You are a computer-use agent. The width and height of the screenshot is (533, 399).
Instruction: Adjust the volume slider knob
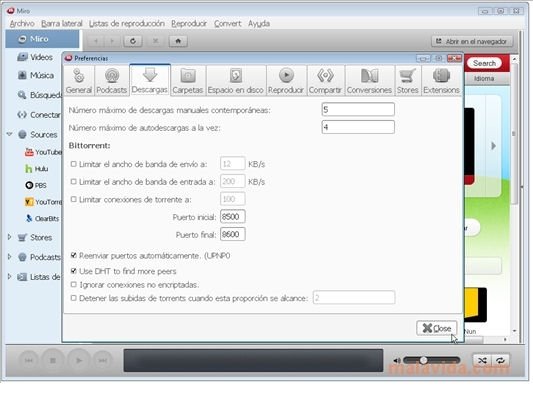(x=423, y=360)
